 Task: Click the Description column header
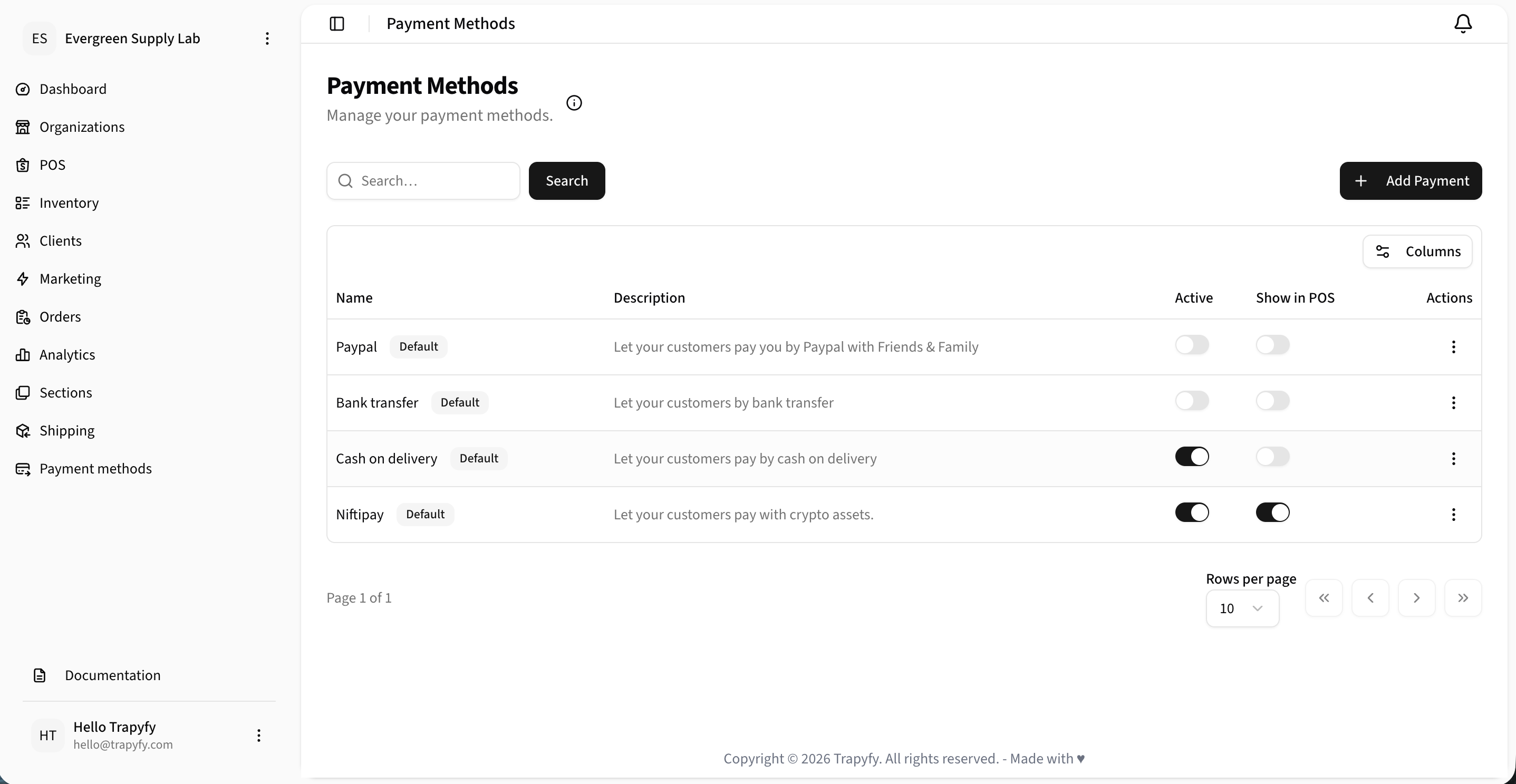click(649, 298)
